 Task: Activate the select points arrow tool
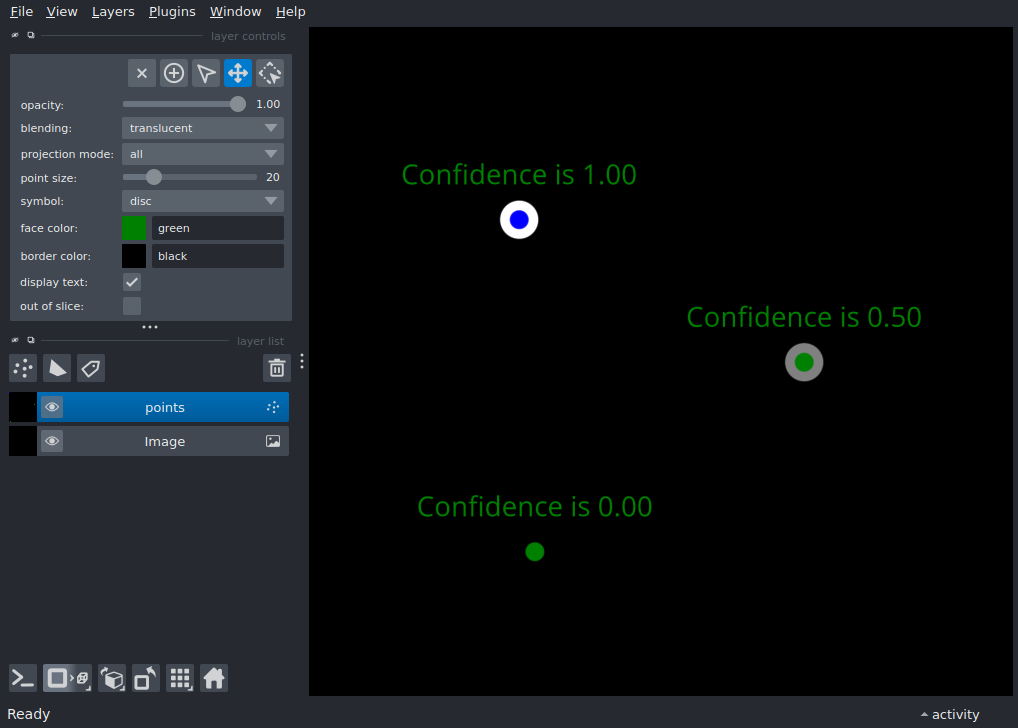(x=206, y=73)
